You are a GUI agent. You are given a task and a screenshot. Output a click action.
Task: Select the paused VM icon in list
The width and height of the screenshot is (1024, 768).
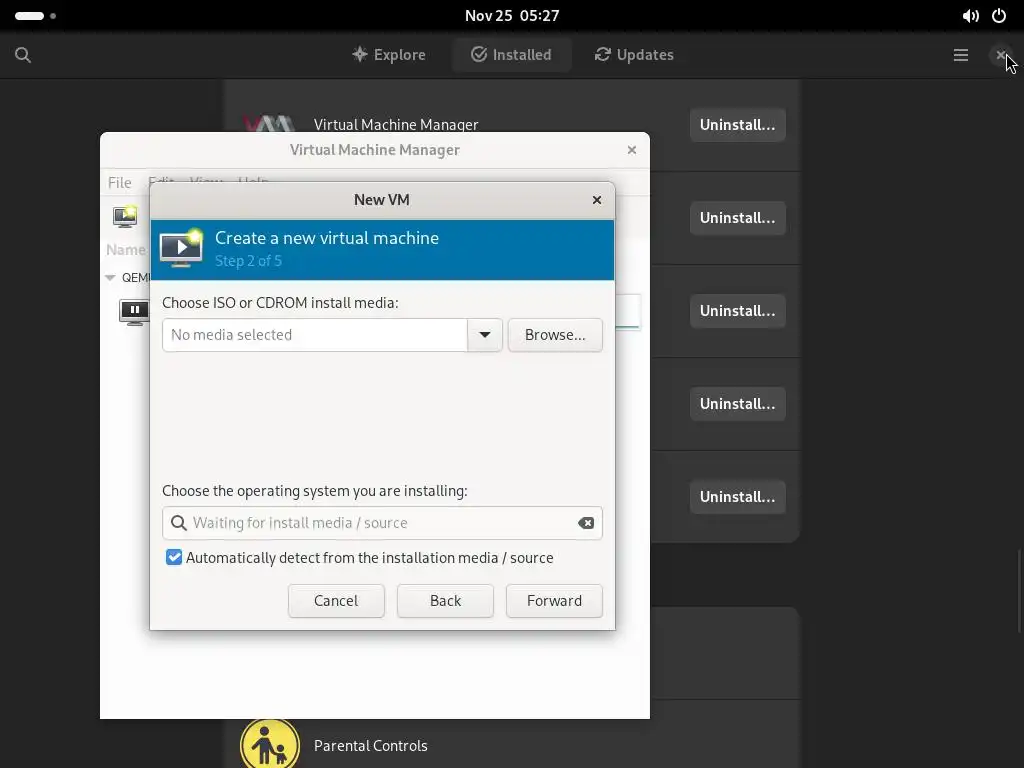(135, 312)
